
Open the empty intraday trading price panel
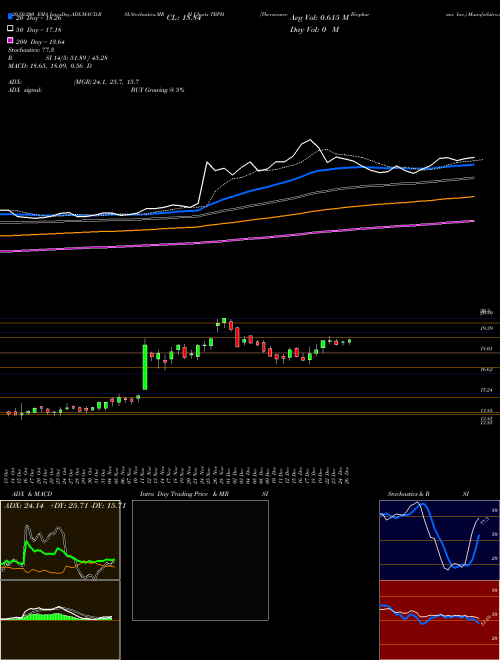[200, 560]
